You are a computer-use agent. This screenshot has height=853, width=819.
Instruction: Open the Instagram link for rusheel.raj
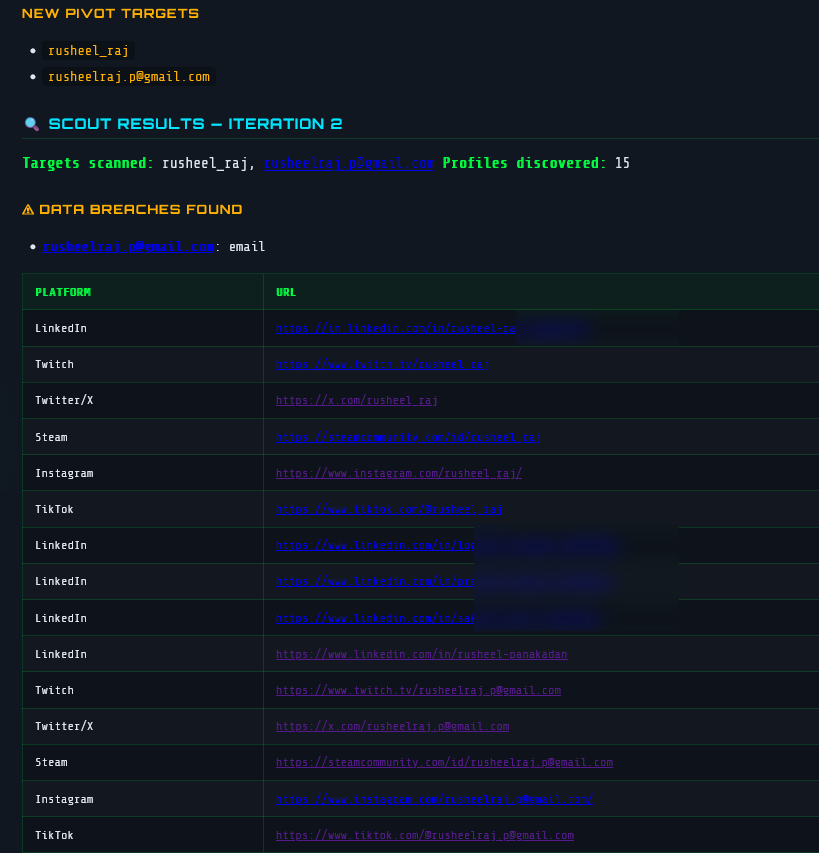tap(398, 473)
